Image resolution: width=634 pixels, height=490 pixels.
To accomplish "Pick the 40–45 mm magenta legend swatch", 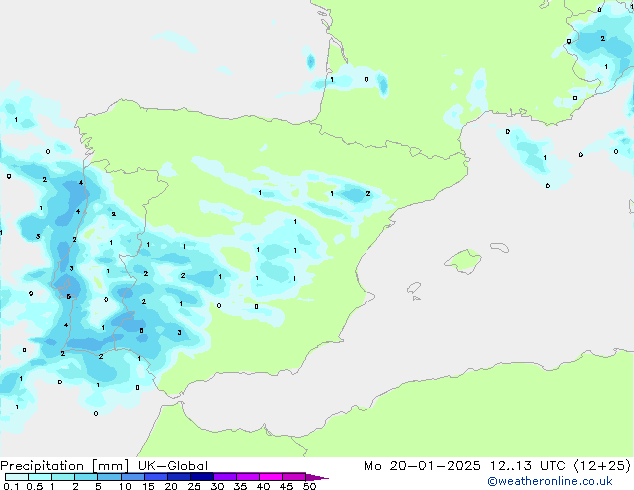I will click(271, 477).
